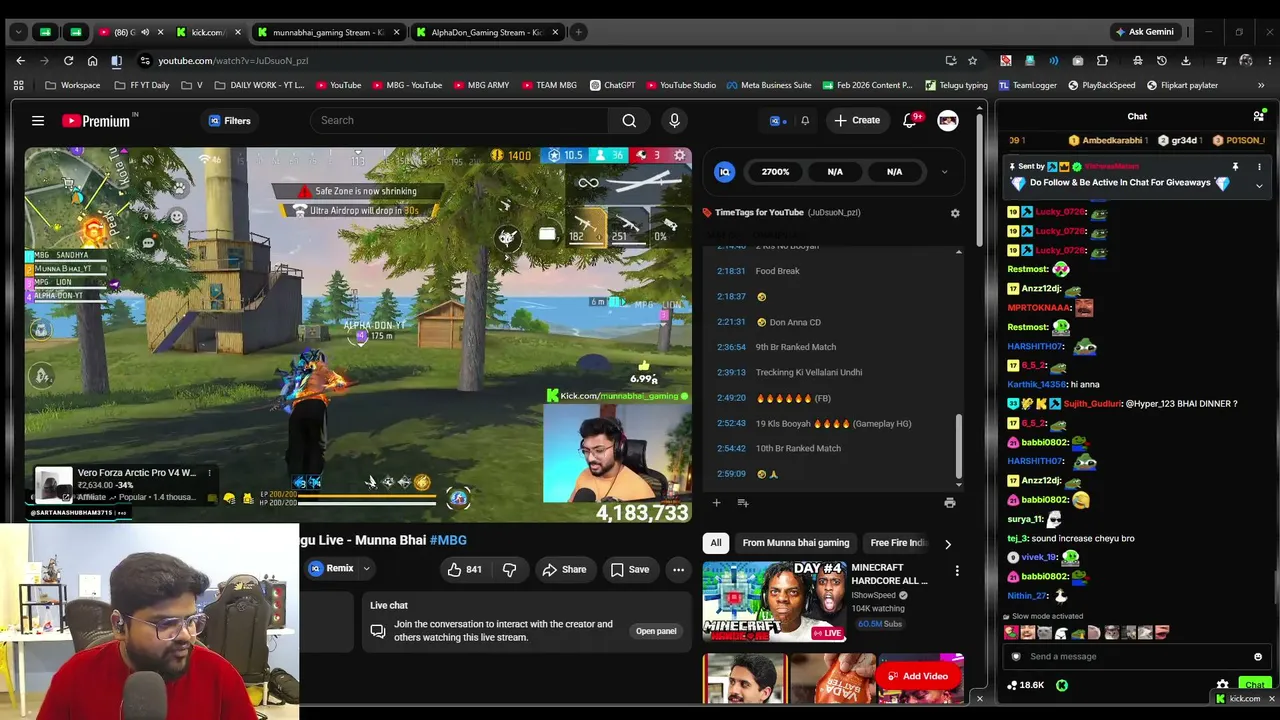Screen dimensions: 1280x720
Task: Open the video's more actions ellipsis
Action: click(678, 569)
